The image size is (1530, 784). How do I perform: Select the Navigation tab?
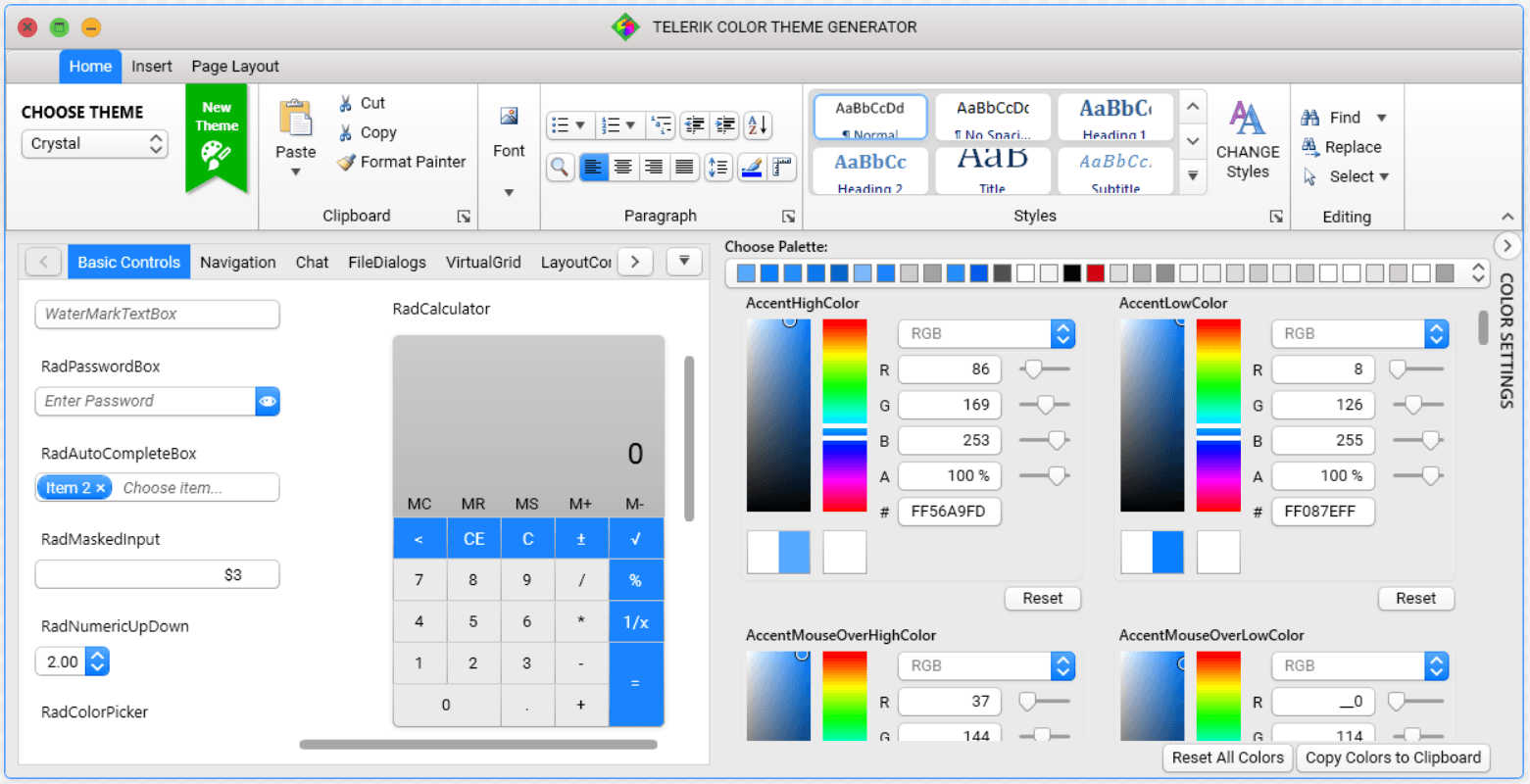238,263
